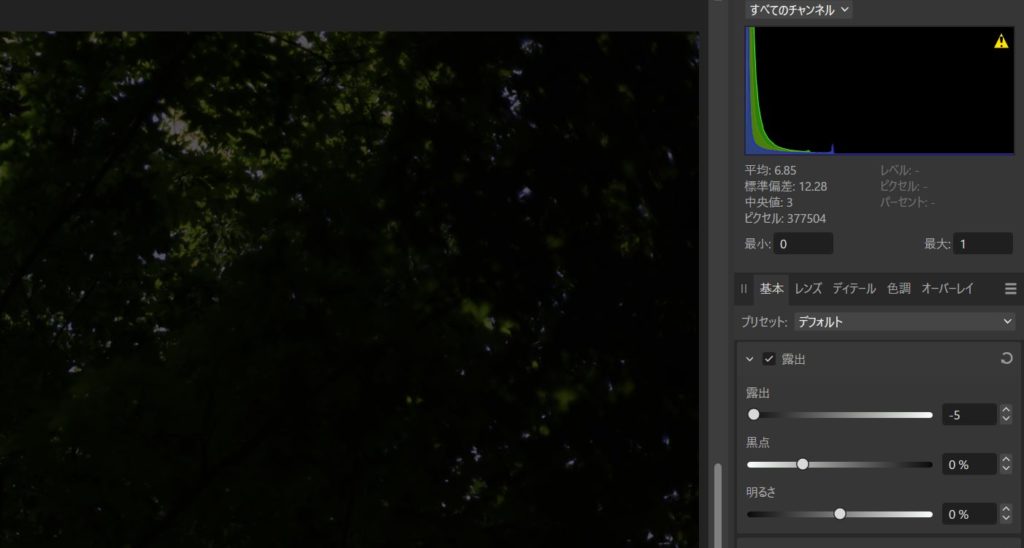Open the すべてのチャンネル channel dropdown

click(x=798, y=10)
